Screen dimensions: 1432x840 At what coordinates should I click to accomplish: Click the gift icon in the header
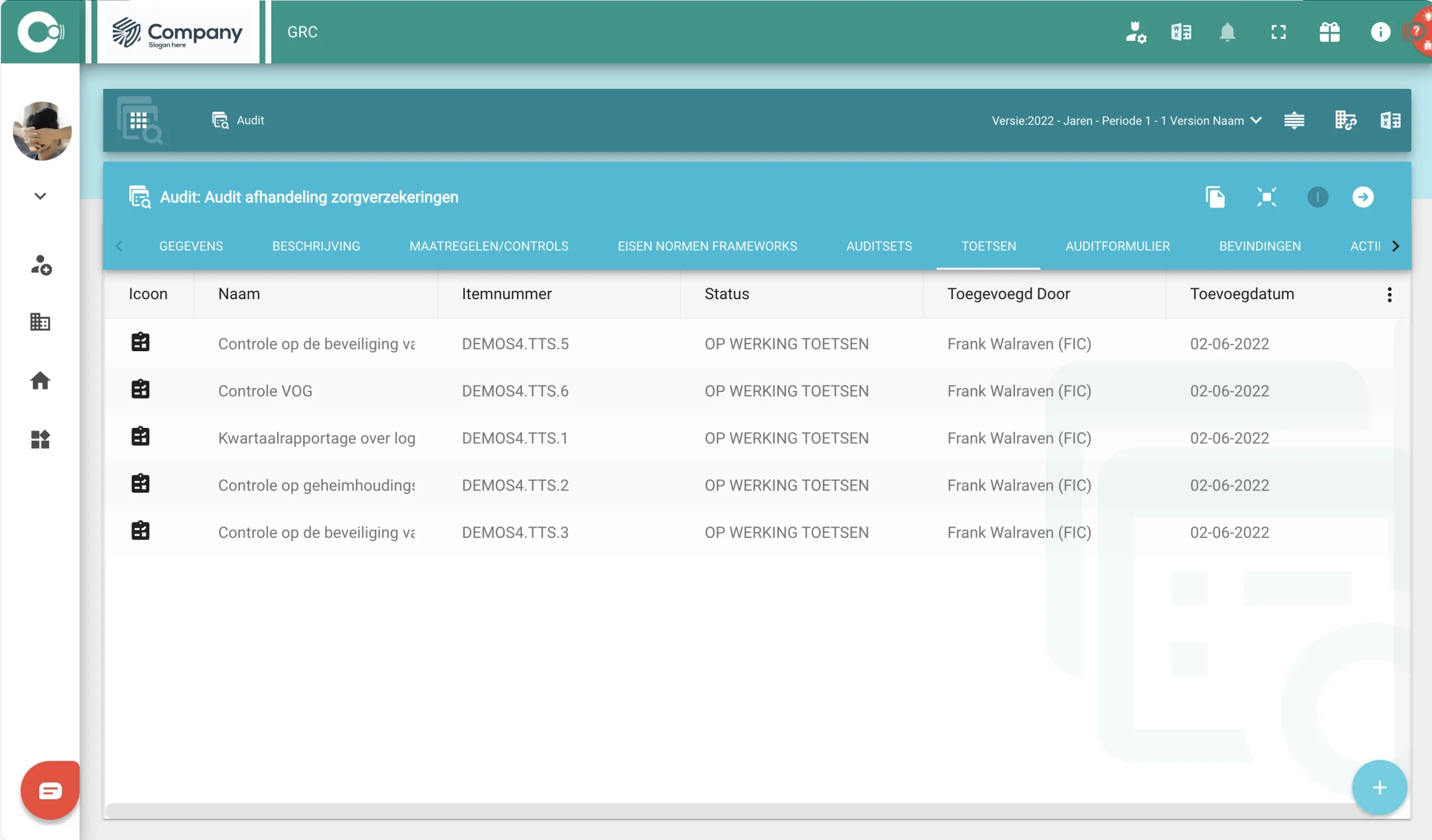pyautogui.click(x=1330, y=32)
